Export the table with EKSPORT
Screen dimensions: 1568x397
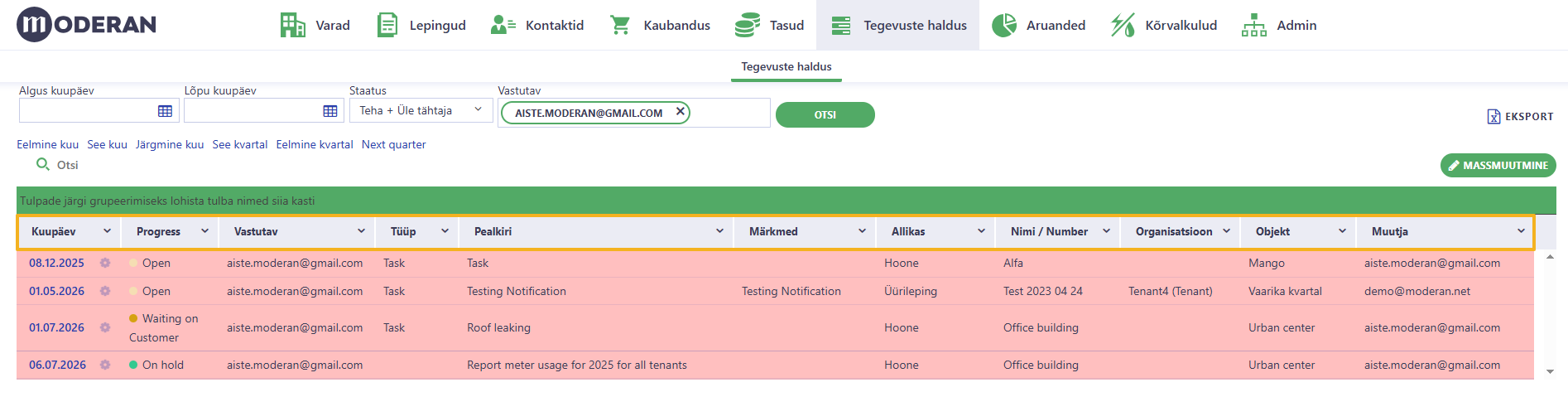(x=1520, y=117)
